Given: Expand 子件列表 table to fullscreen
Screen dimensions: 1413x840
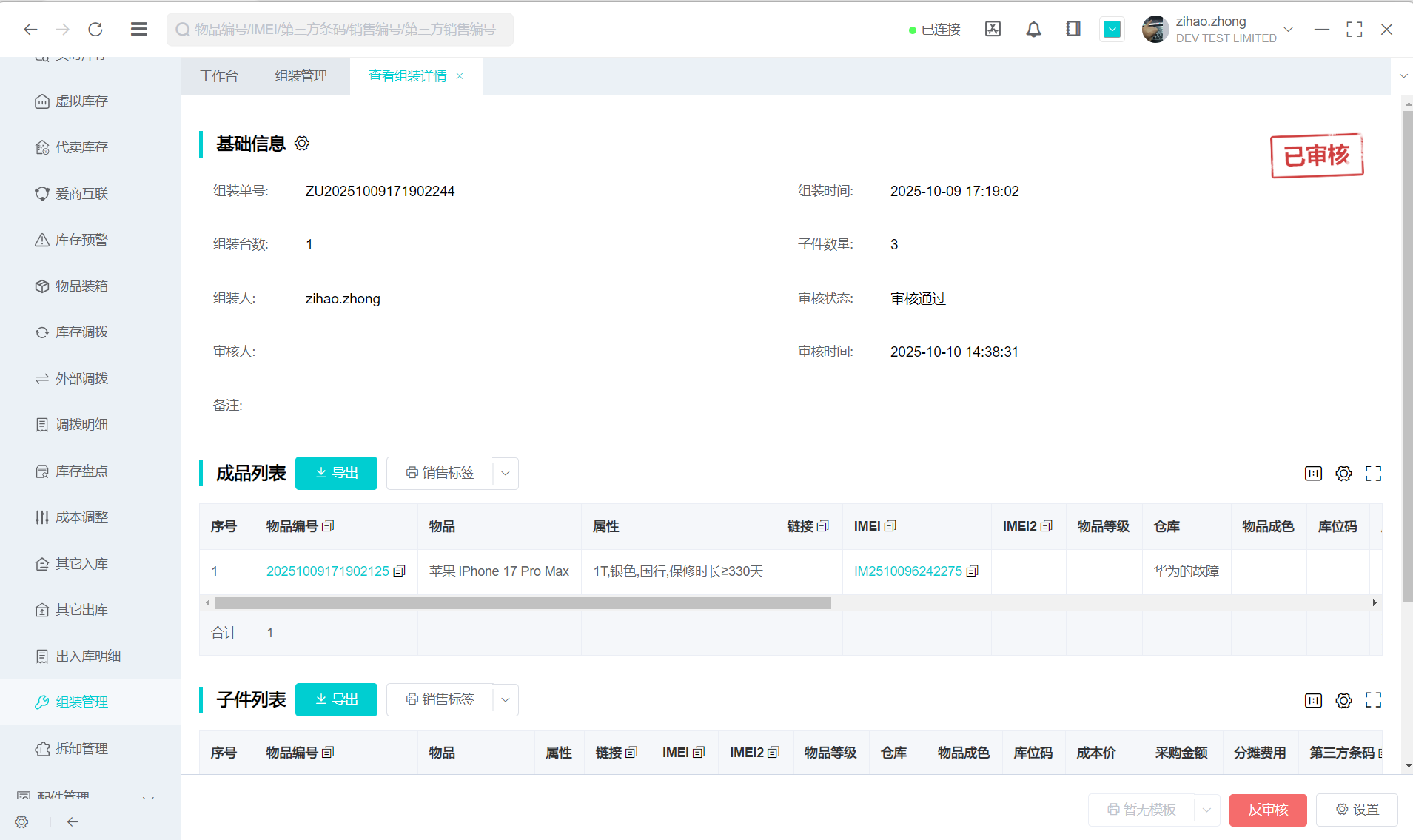Looking at the screenshot, I should pyautogui.click(x=1374, y=700).
